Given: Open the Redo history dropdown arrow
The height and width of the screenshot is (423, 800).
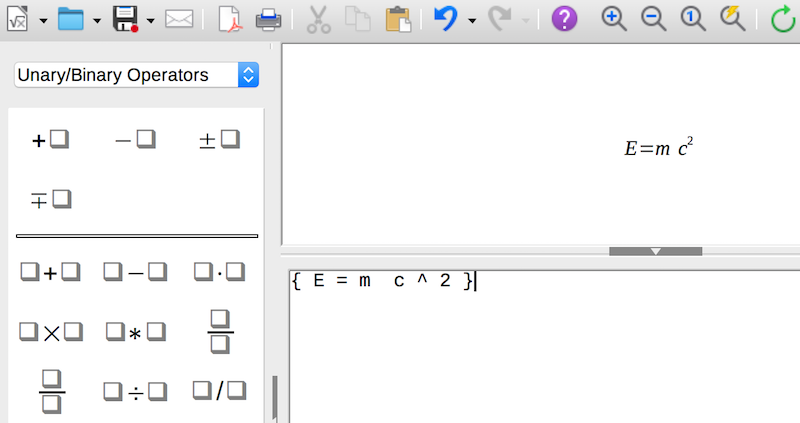Looking at the screenshot, I should [526, 21].
